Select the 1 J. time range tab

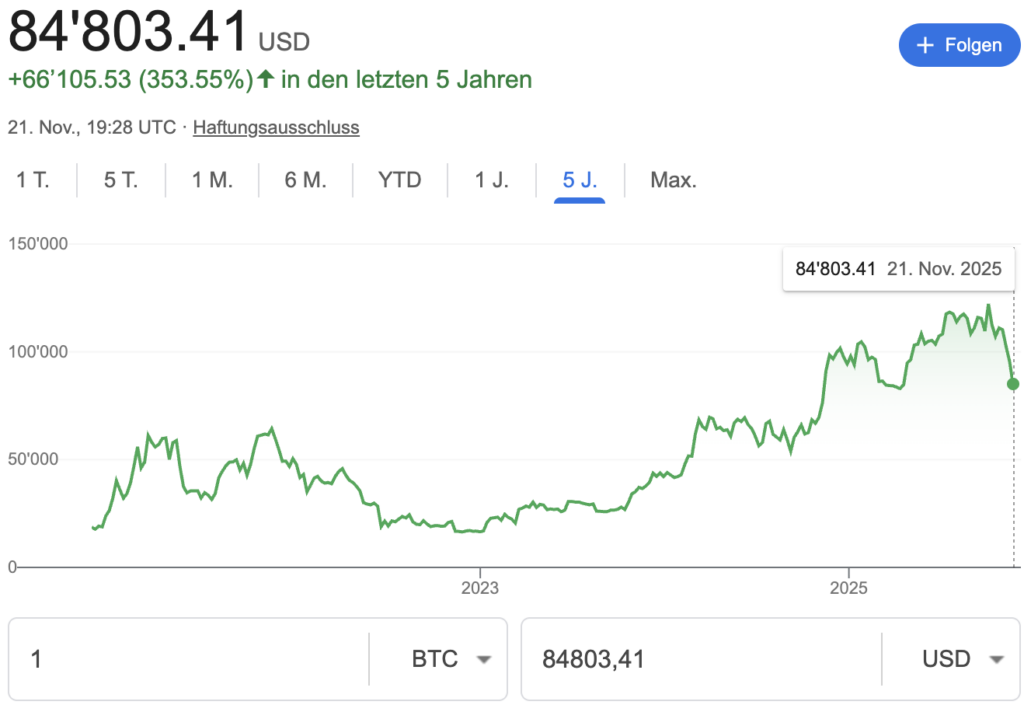tap(491, 181)
